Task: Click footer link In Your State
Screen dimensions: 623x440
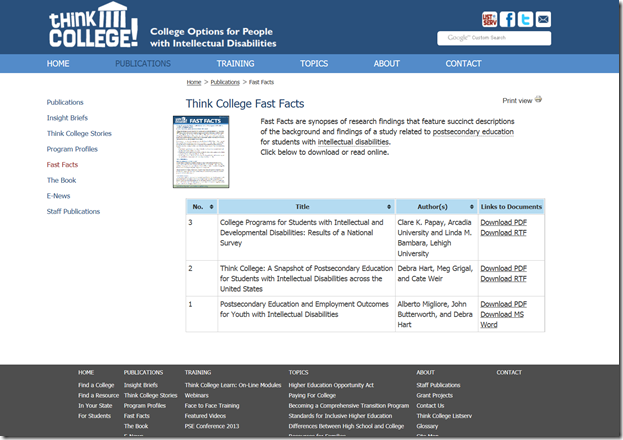Action: pos(95,406)
